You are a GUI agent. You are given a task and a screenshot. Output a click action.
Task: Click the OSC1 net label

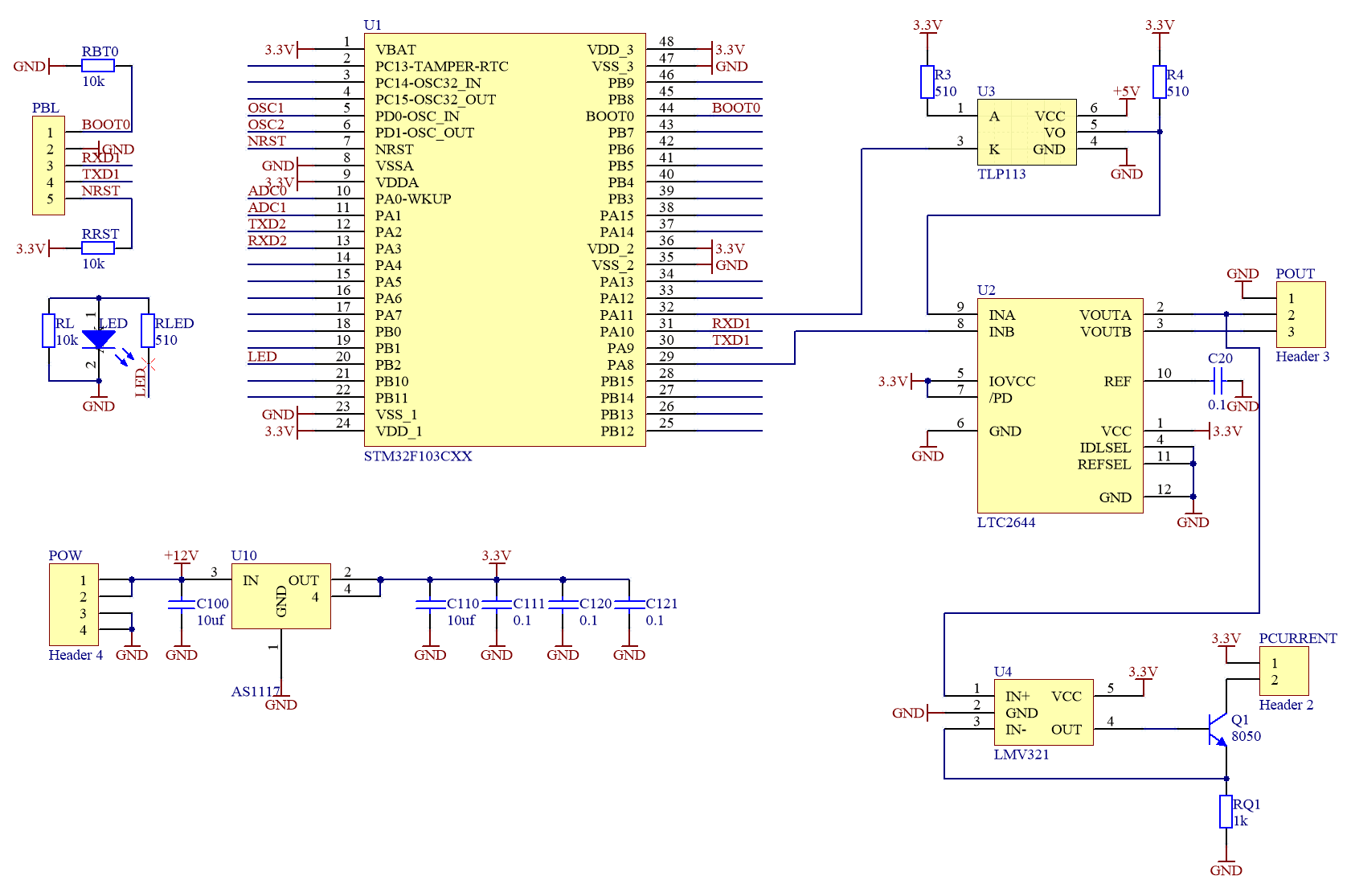coord(266,108)
